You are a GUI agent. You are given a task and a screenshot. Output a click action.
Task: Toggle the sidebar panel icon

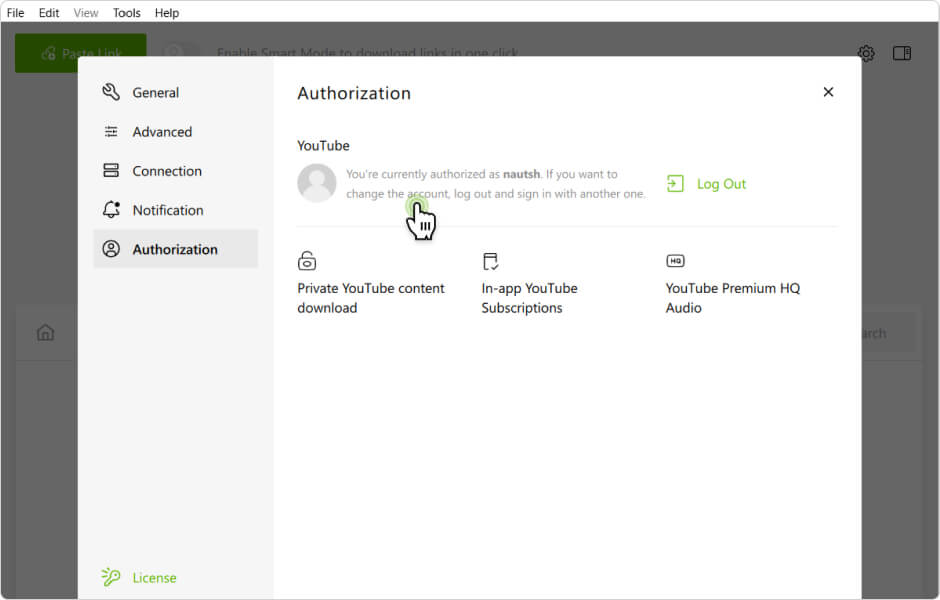(x=902, y=53)
